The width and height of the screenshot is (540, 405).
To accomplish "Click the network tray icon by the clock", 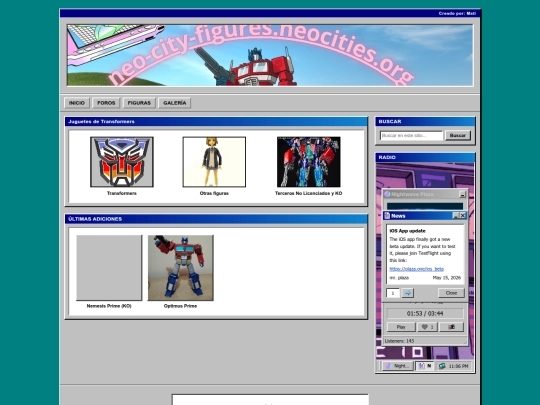I will pos(442,366).
